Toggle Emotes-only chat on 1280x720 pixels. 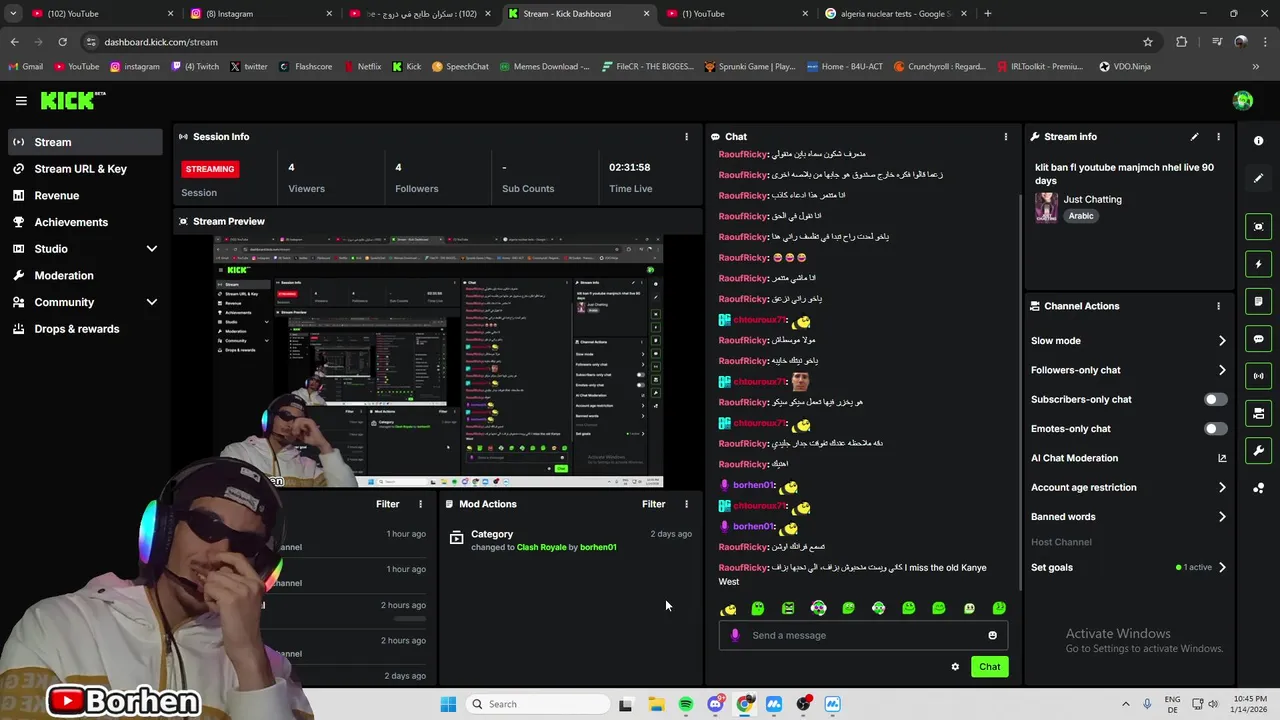point(1215,429)
